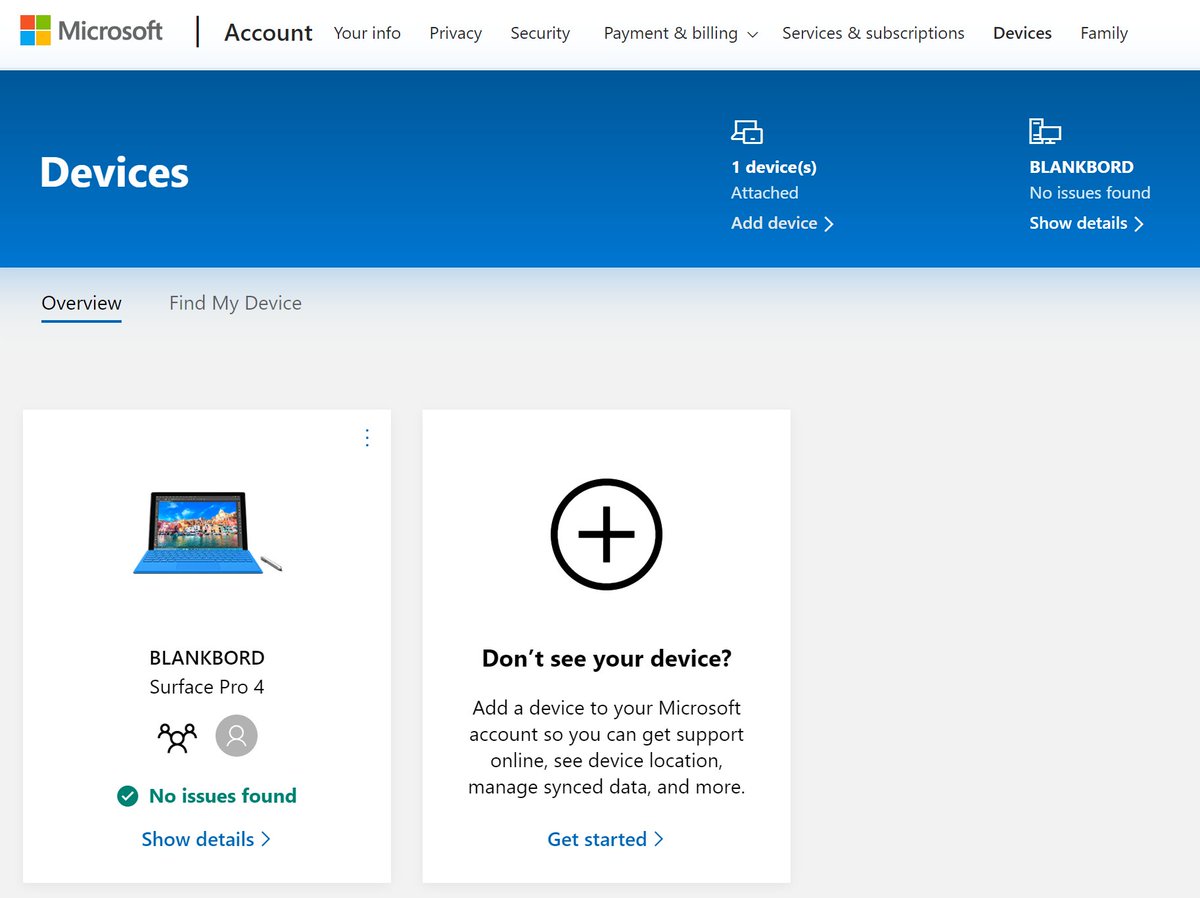Switch to the Find My Device tab
Screen dimensions: 1200x898
[x=235, y=303]
